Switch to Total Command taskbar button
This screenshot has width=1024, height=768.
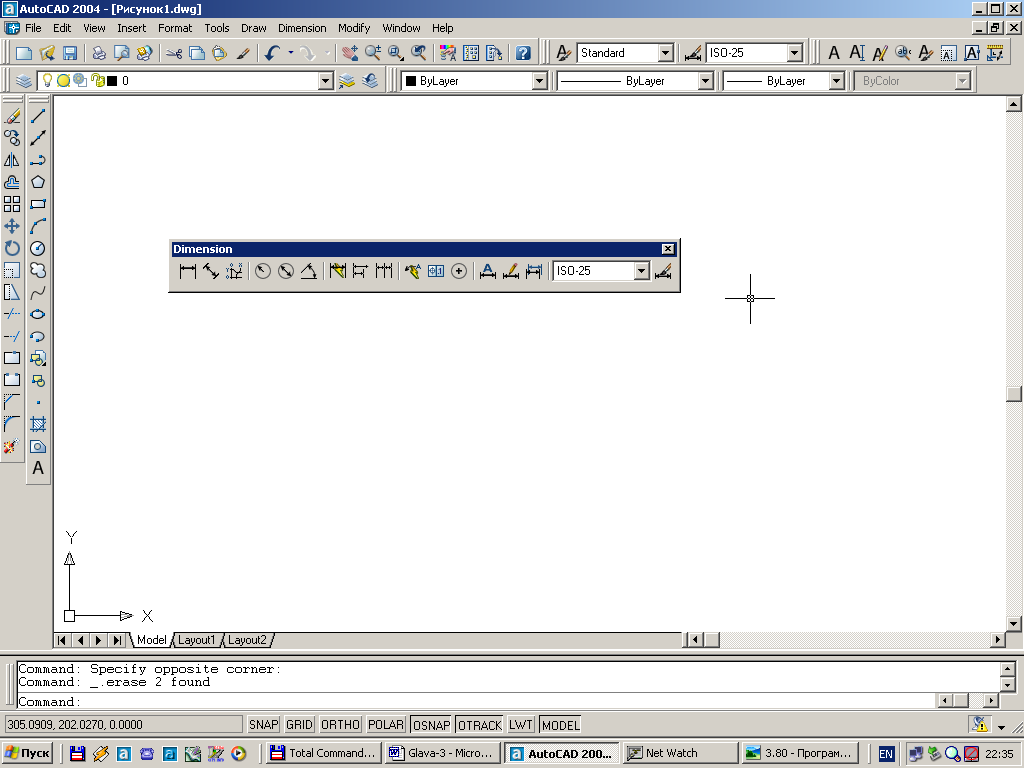pos(323,753)
